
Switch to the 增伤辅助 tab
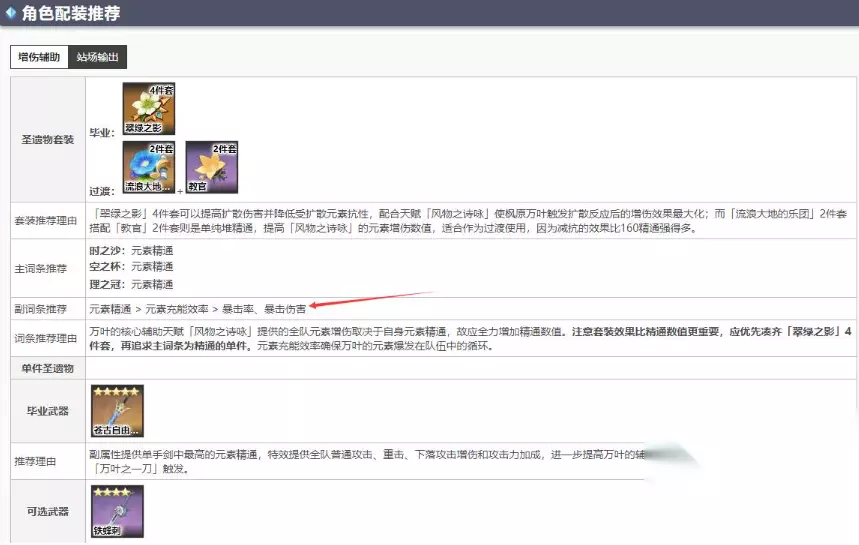point(39,57)
